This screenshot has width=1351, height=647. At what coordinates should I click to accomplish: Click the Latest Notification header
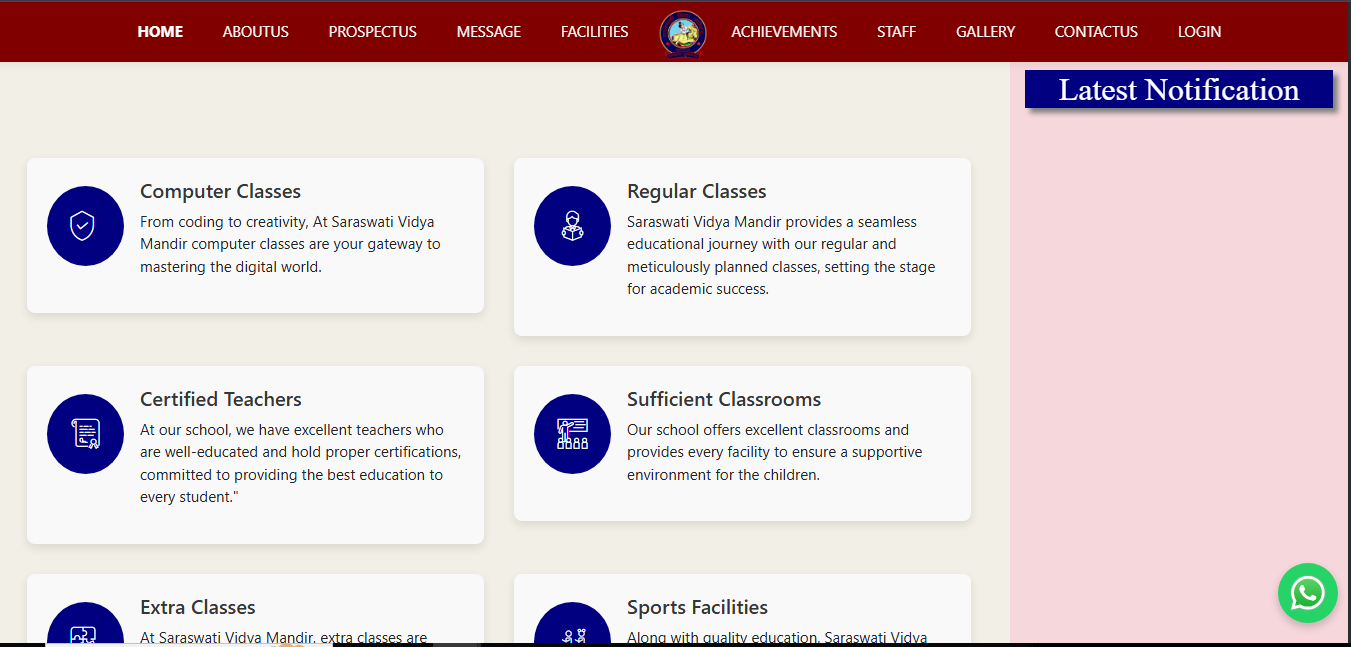1179,89
